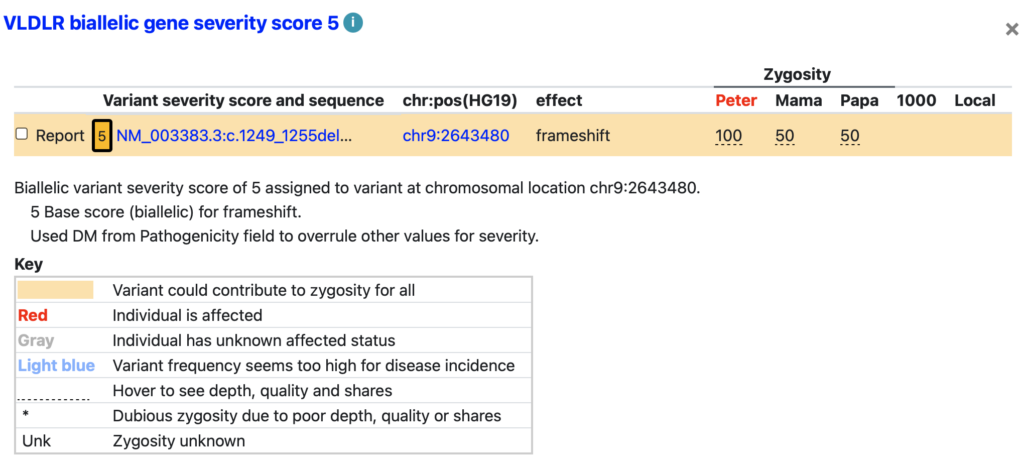This screenshot has height=465, width=1024.
Task: Click the Papa column header
Action: [x=859, y=101]
